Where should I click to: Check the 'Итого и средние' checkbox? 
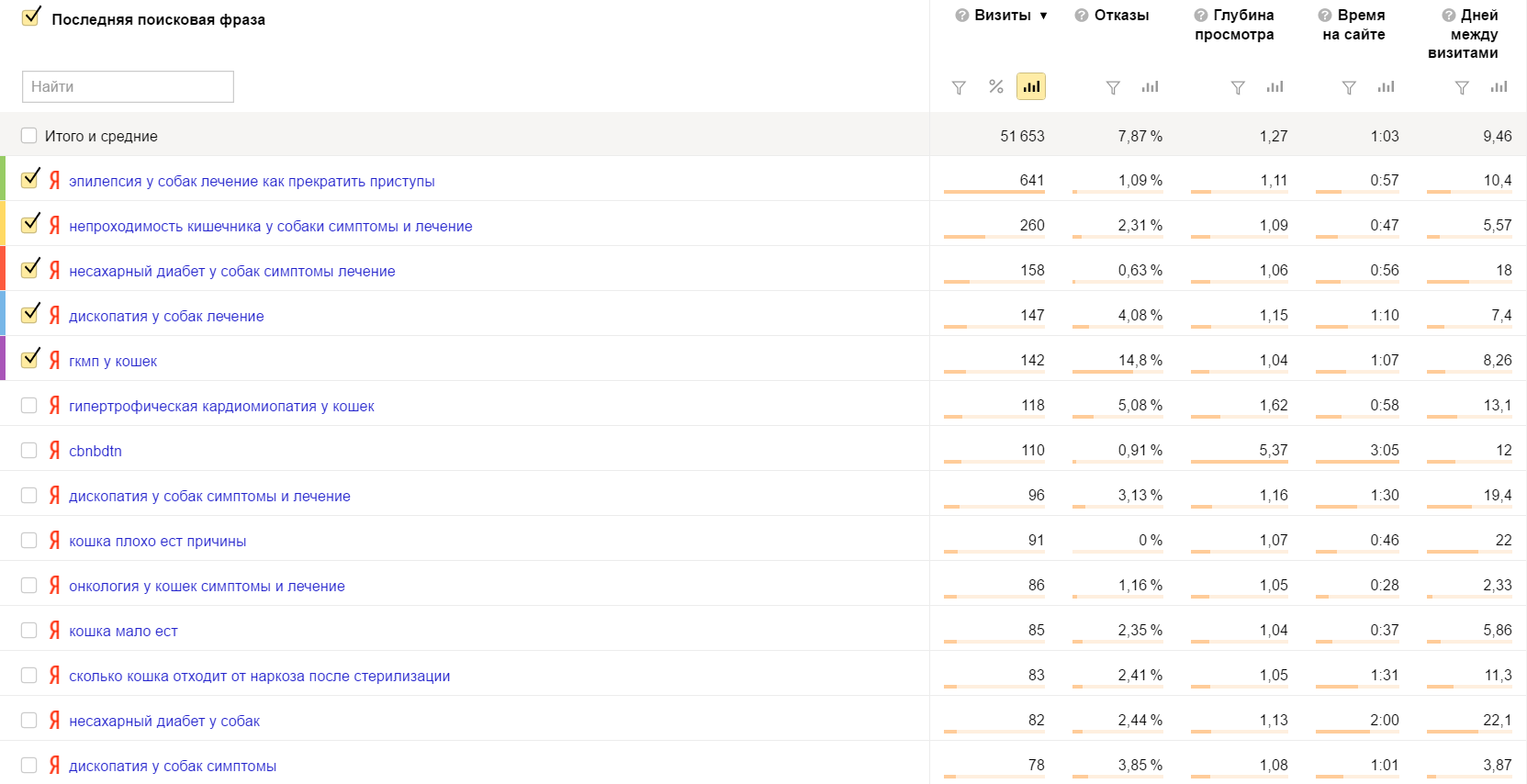tap(29, 136)
